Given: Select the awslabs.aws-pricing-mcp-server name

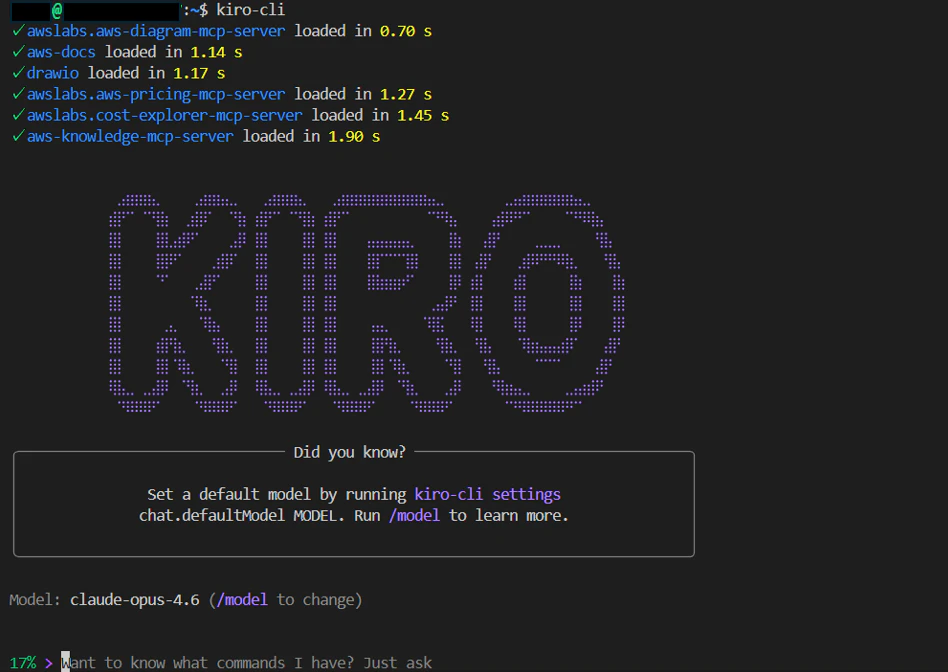Looking at the screenshot, I should tap(156, 95).
